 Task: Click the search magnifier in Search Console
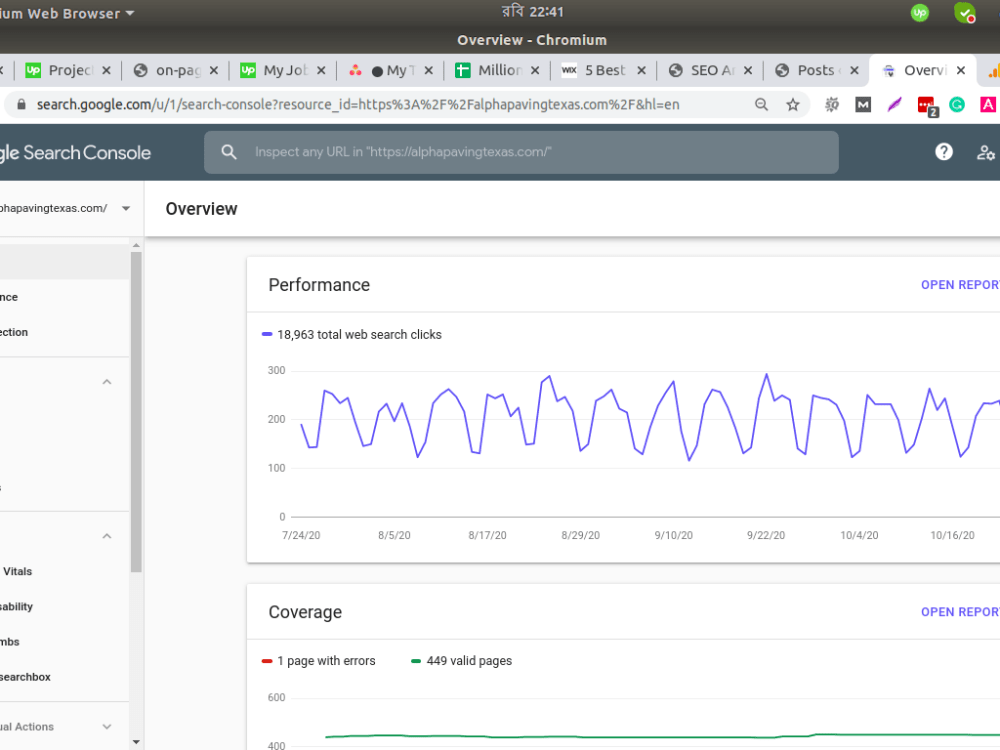(x=228, y=152)
